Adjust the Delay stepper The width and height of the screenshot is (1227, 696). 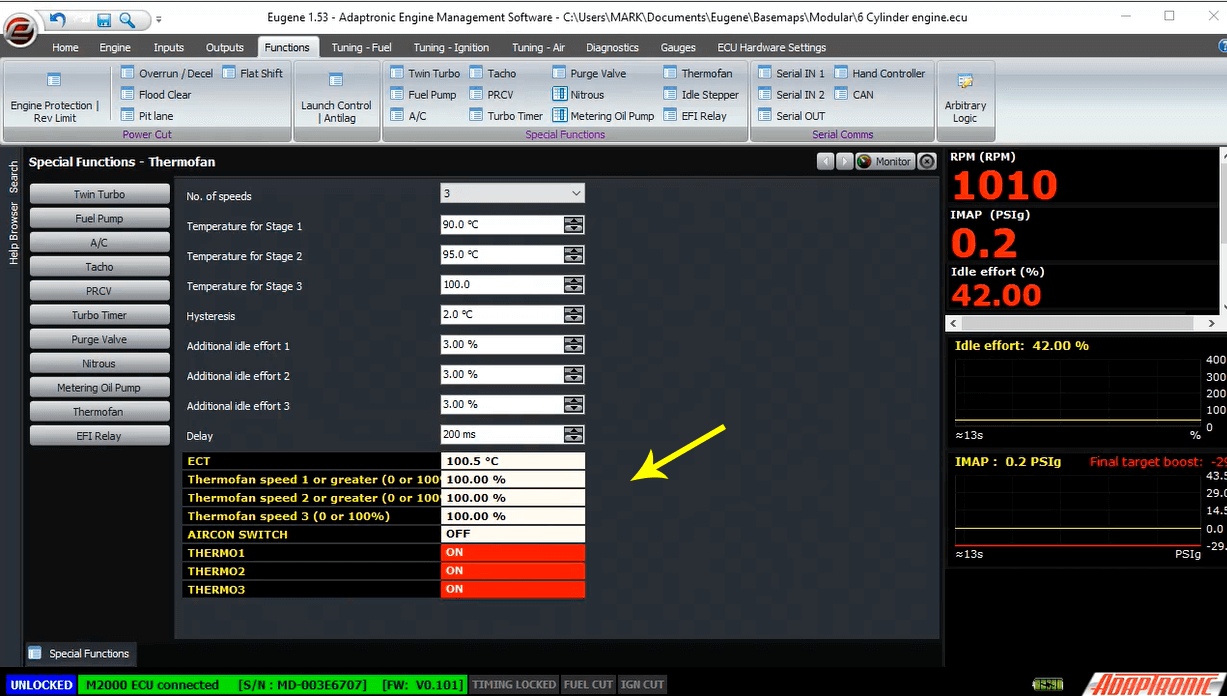[x=573, y=435]
